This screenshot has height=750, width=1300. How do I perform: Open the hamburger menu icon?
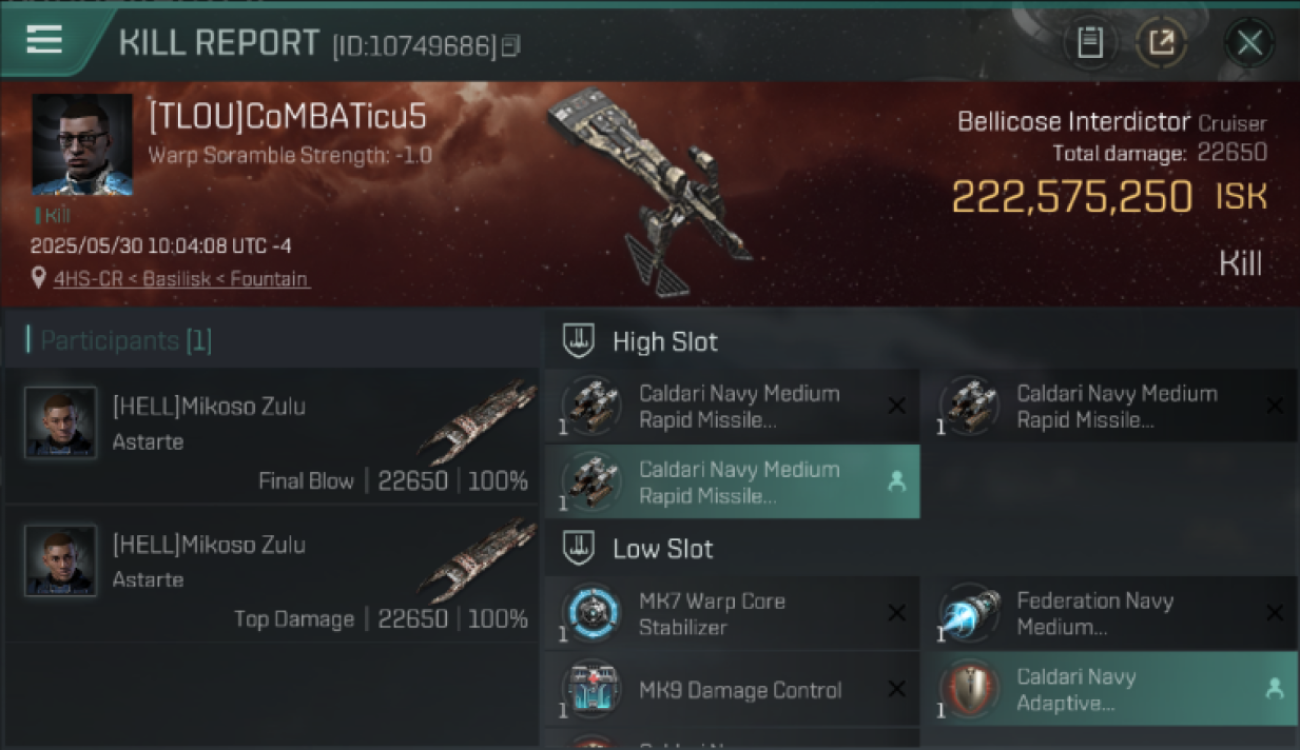click(44, 40)
